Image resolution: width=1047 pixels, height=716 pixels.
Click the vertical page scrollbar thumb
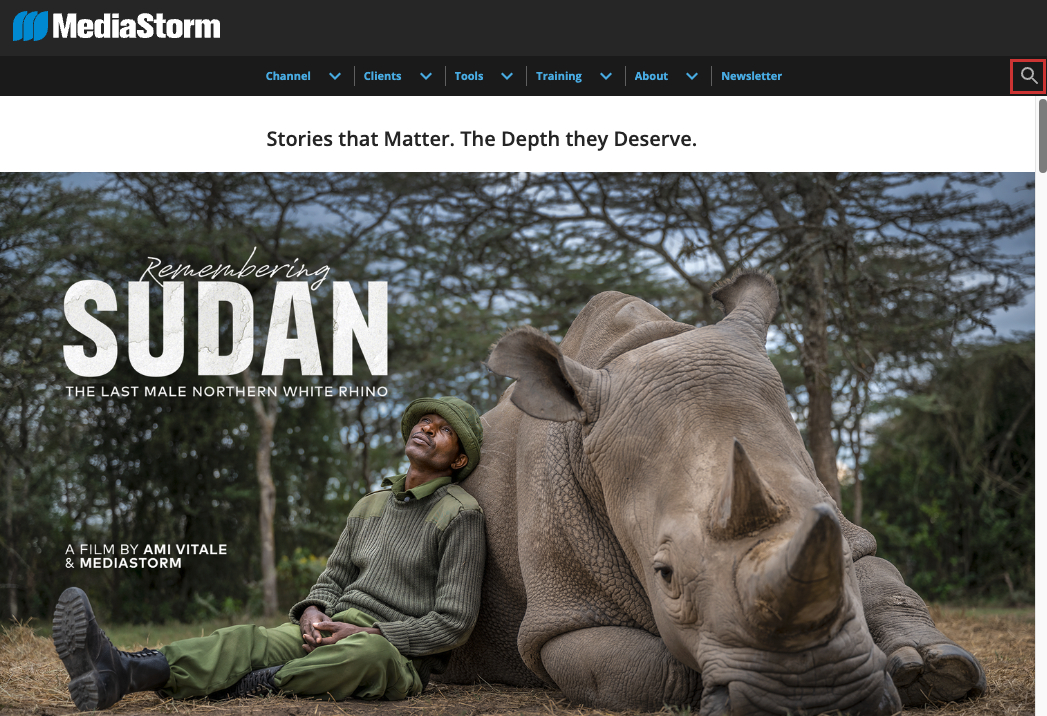[x=1042, y=135]
